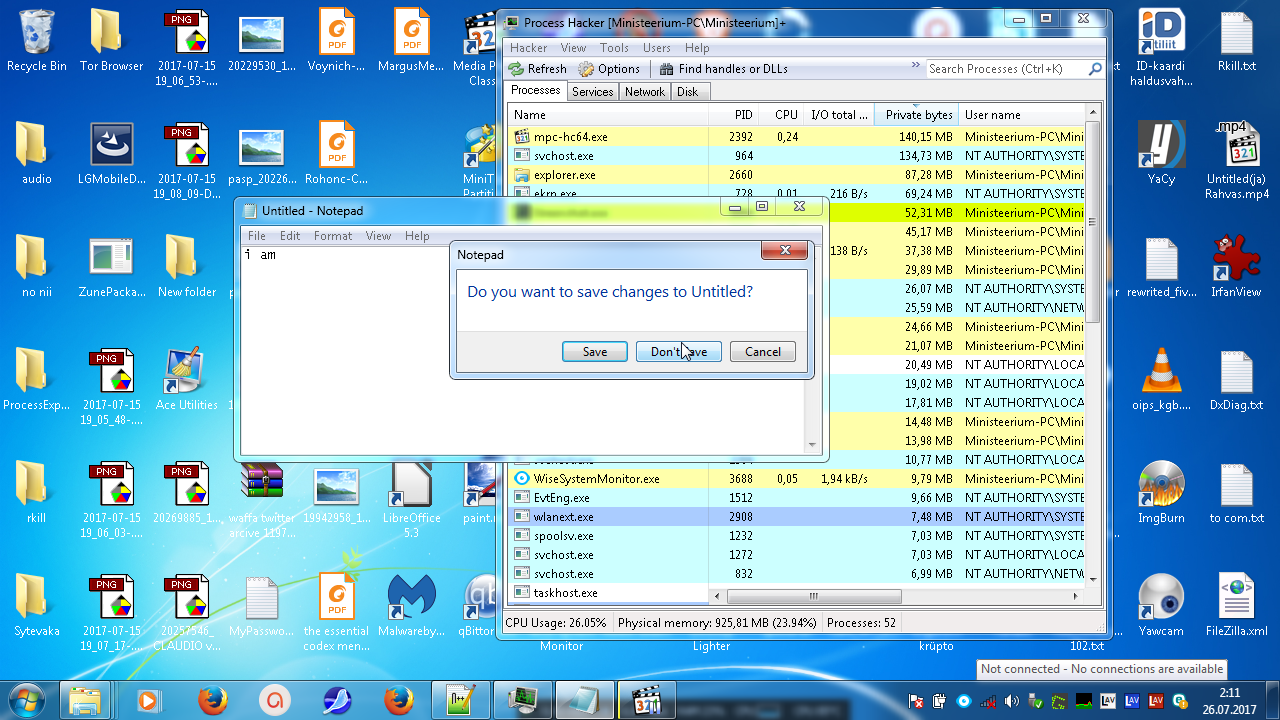1280x720 pixels.
Task: Switch to Process Hacker via taskbar button
Action: pos(524,699)
